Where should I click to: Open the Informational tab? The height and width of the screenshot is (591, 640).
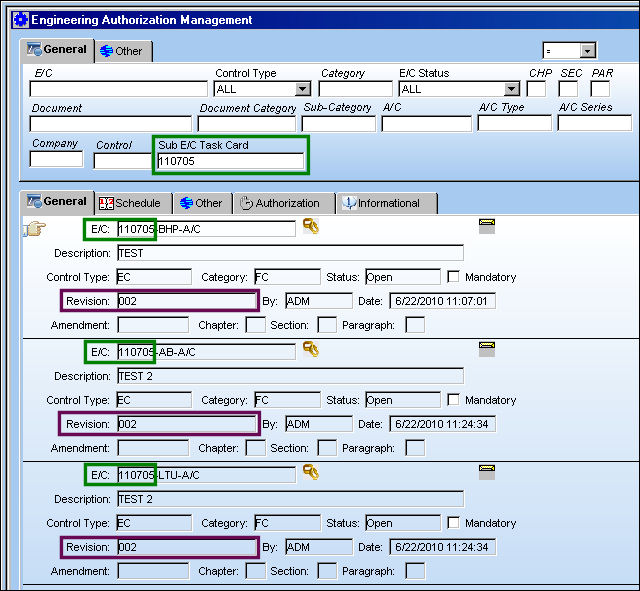pos(386,203)
